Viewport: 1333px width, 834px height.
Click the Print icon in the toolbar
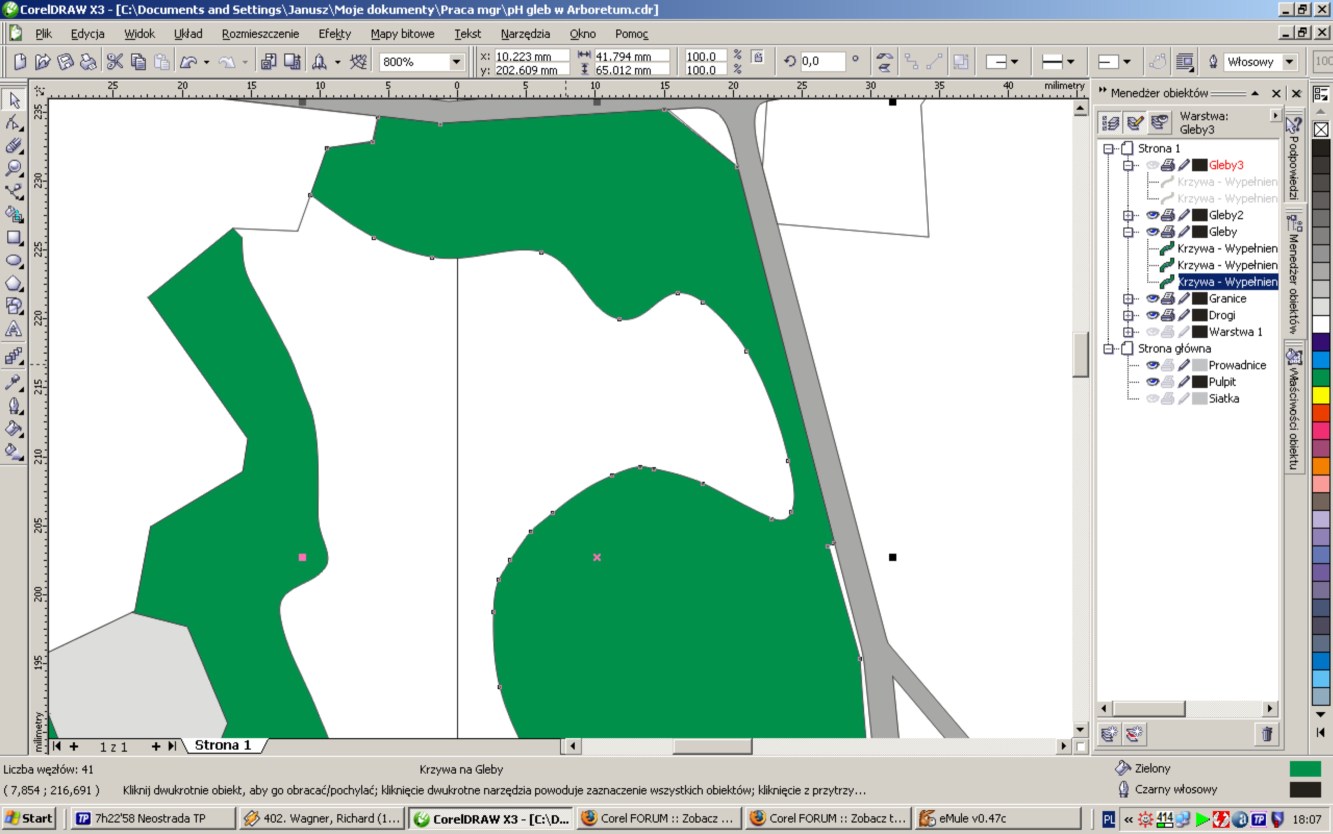(x=89, y=62)
